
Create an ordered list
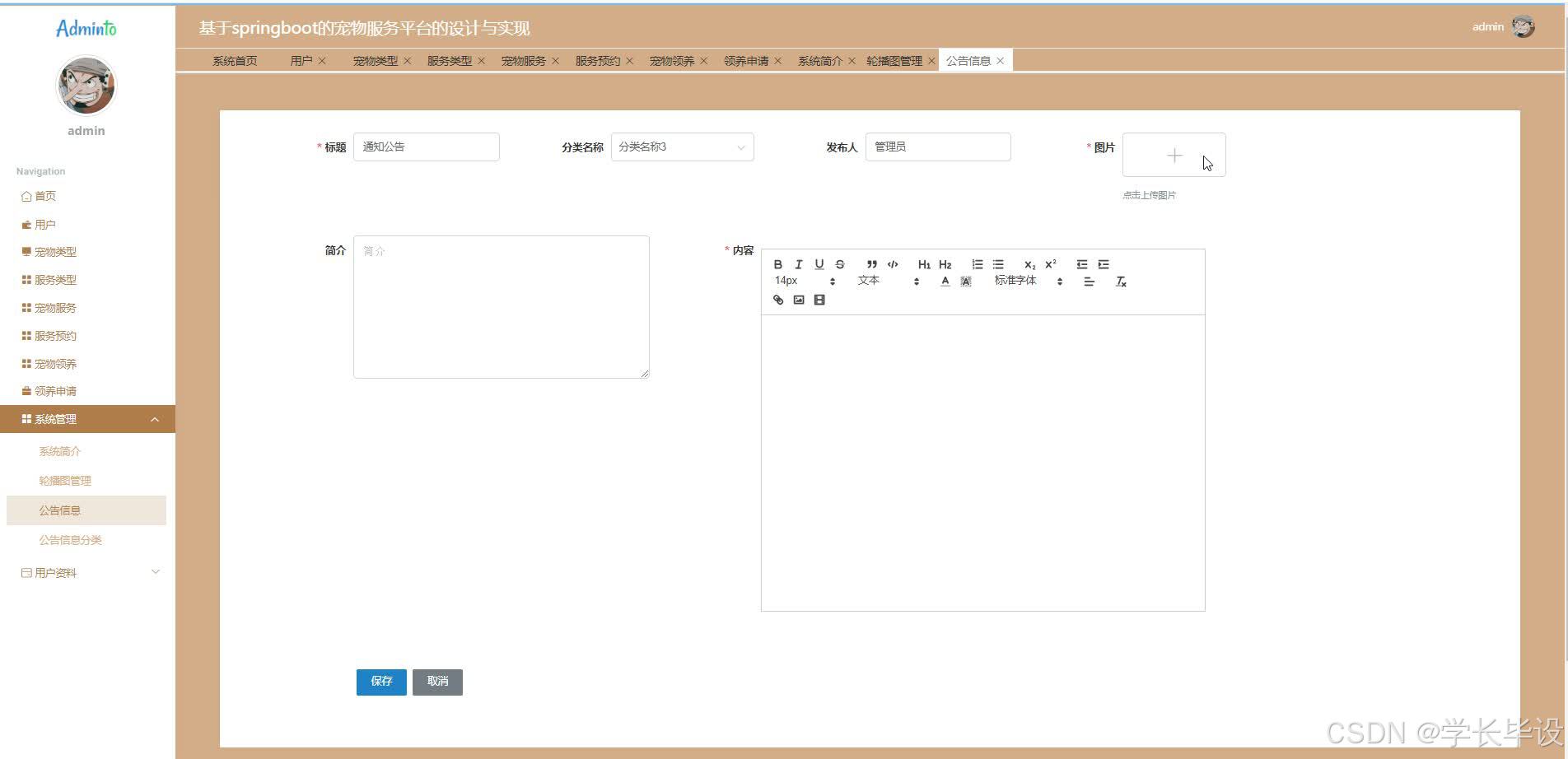pyautogui.click(x=977, y=264)
